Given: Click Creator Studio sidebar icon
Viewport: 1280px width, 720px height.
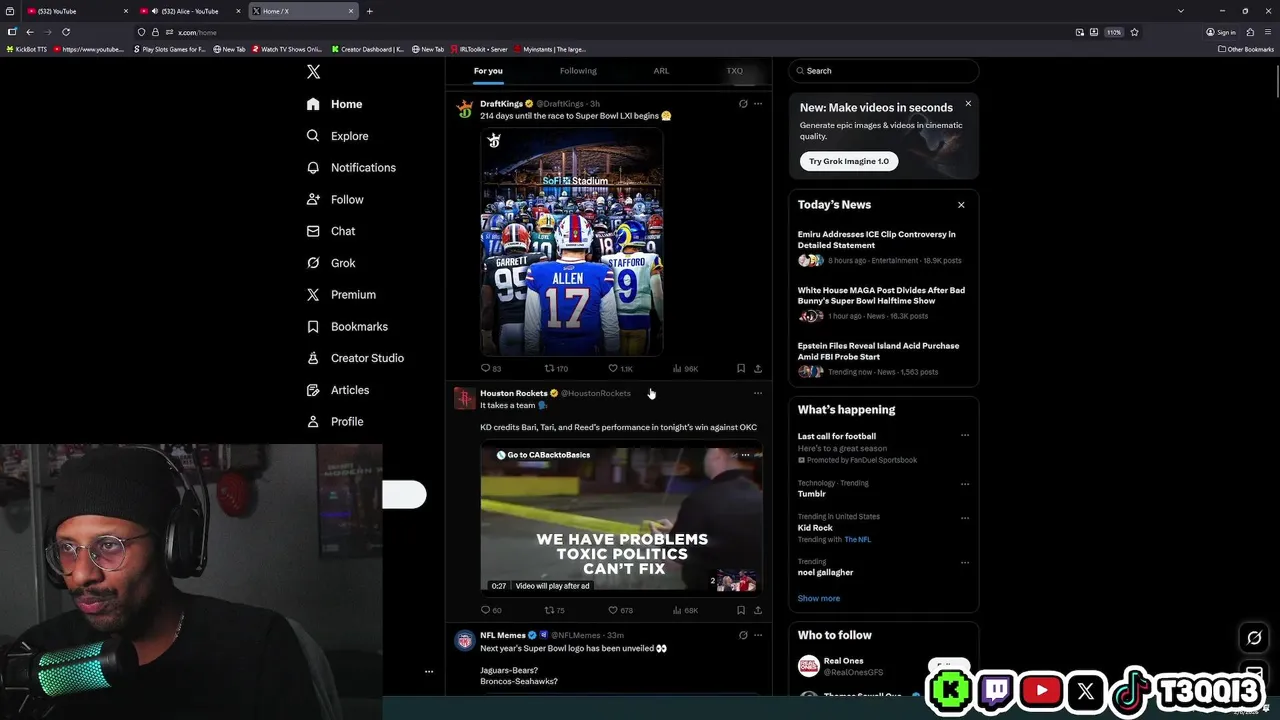Looking at the screenshot, I should (x=313, y=358).
